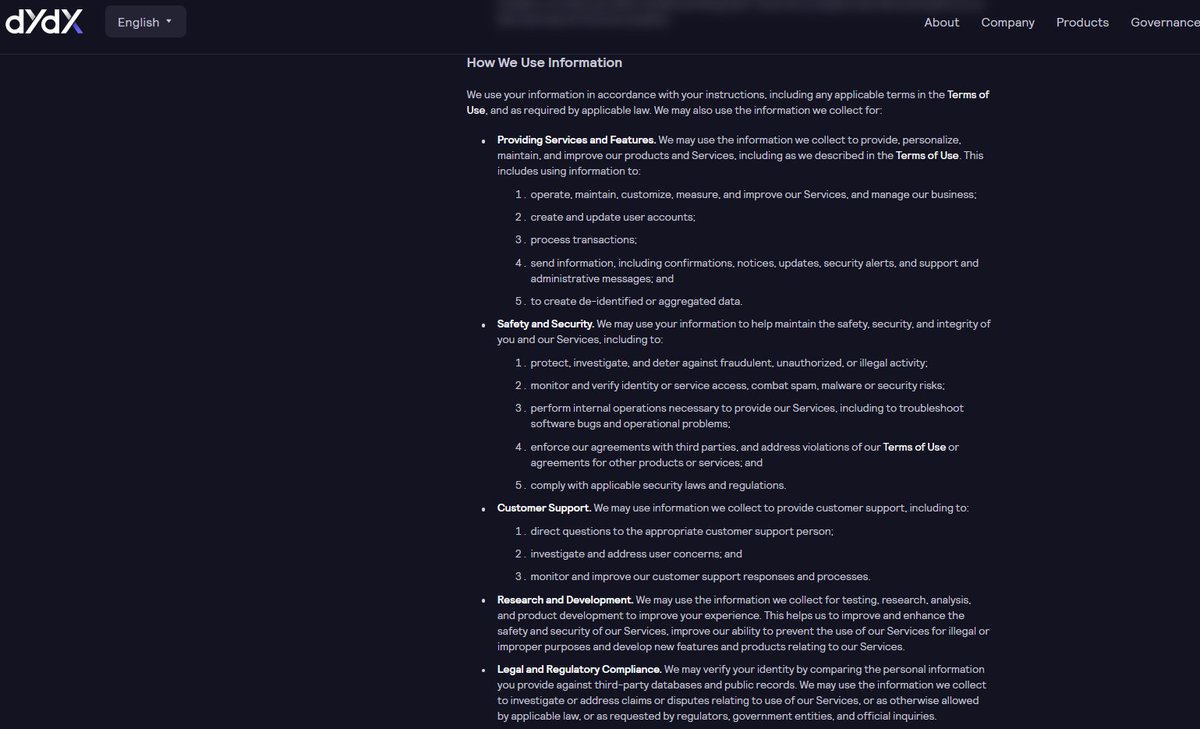
Task: Click 'Legal and Regulatory Compliance.' bold text
Action: click(x=579, y=669)
